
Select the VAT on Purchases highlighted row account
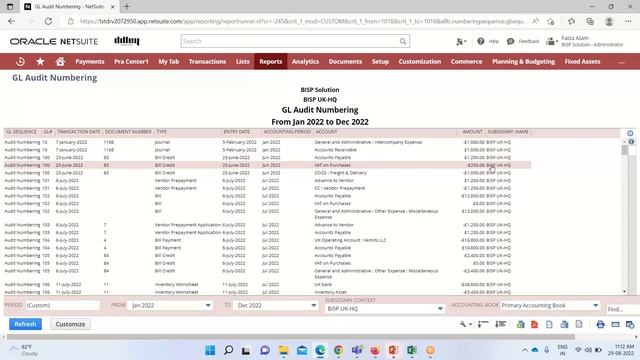point(333,165)
